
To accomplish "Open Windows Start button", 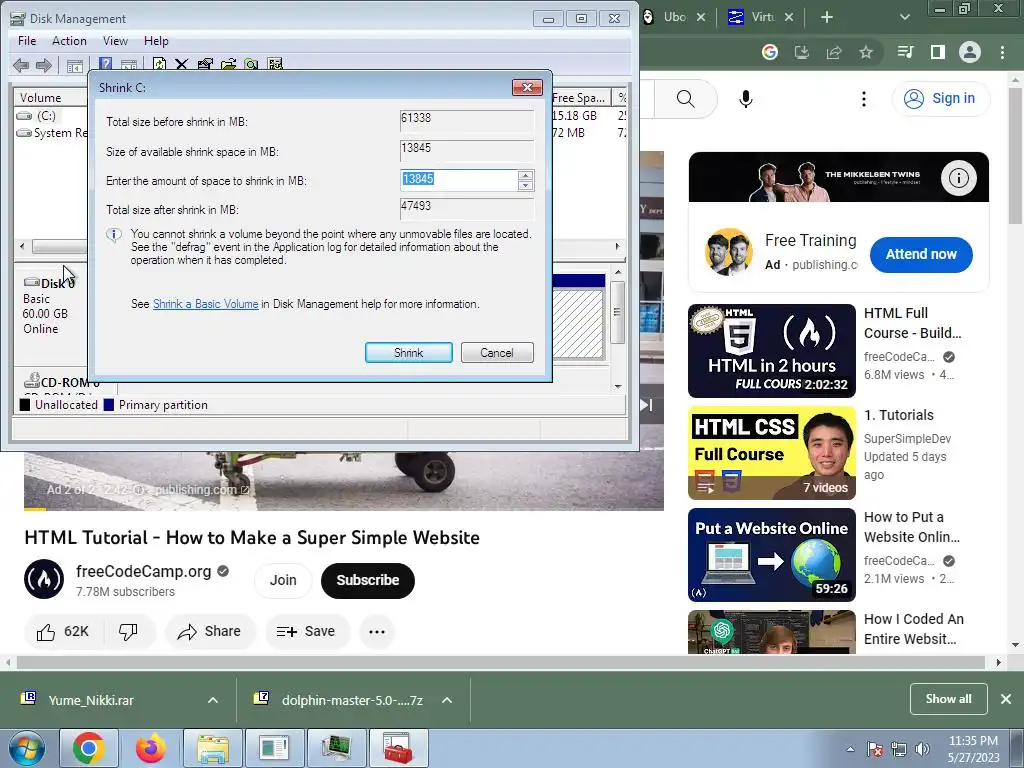I will coord(27,748).
